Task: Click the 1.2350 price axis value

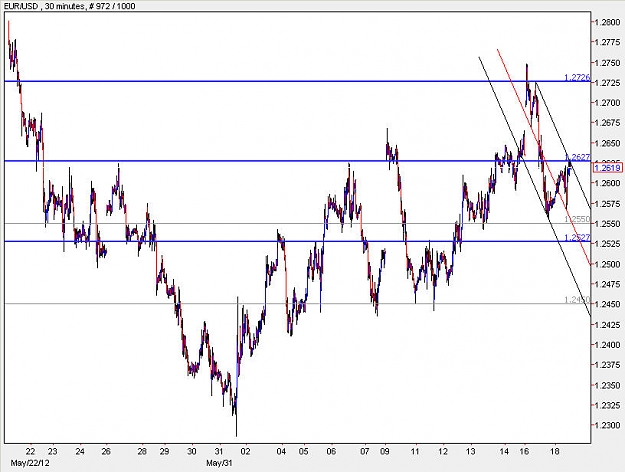Action: [x=607, y=385]
